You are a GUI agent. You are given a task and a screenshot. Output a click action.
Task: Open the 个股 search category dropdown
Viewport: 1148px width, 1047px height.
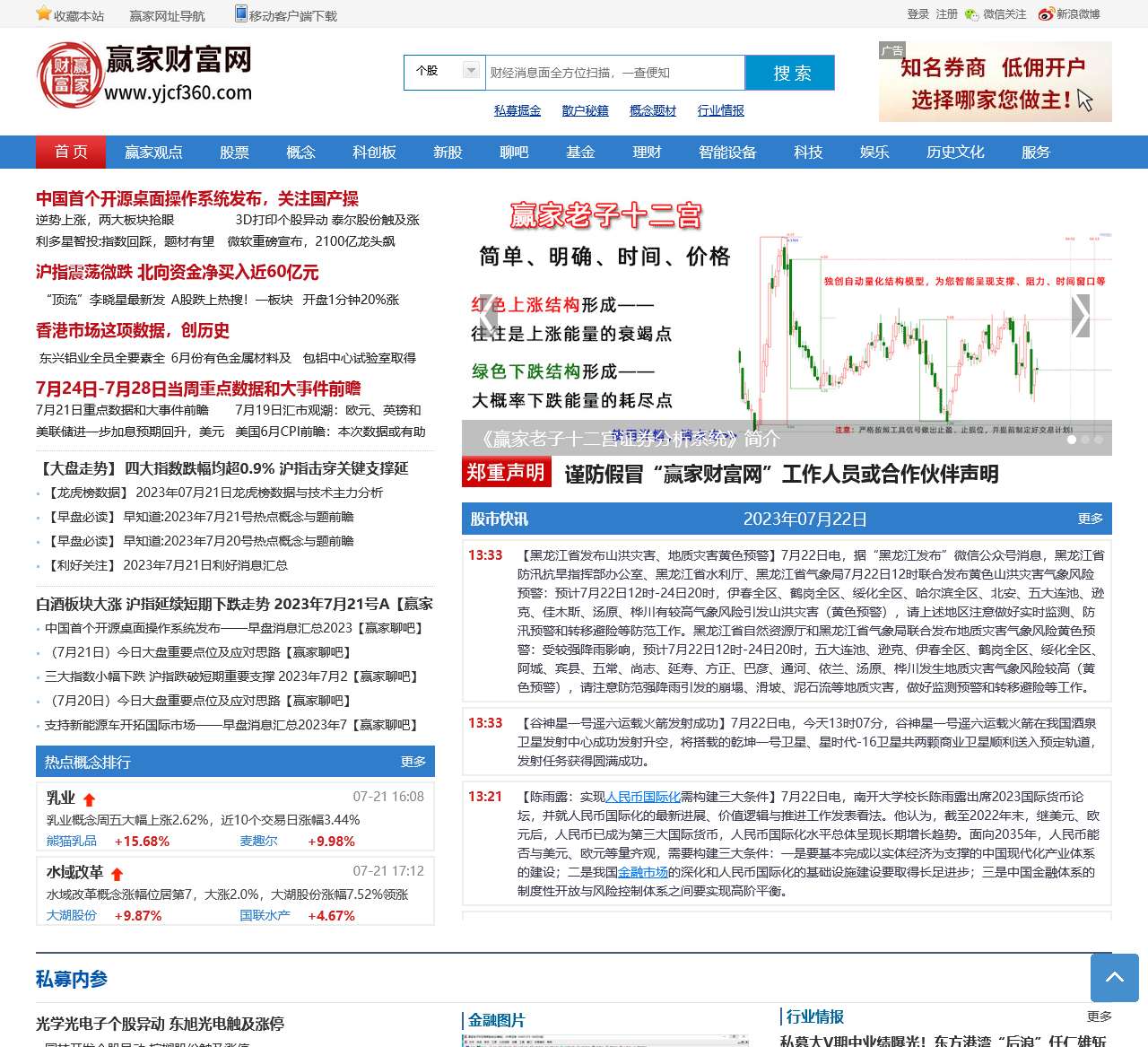click(x=469, y=71)
